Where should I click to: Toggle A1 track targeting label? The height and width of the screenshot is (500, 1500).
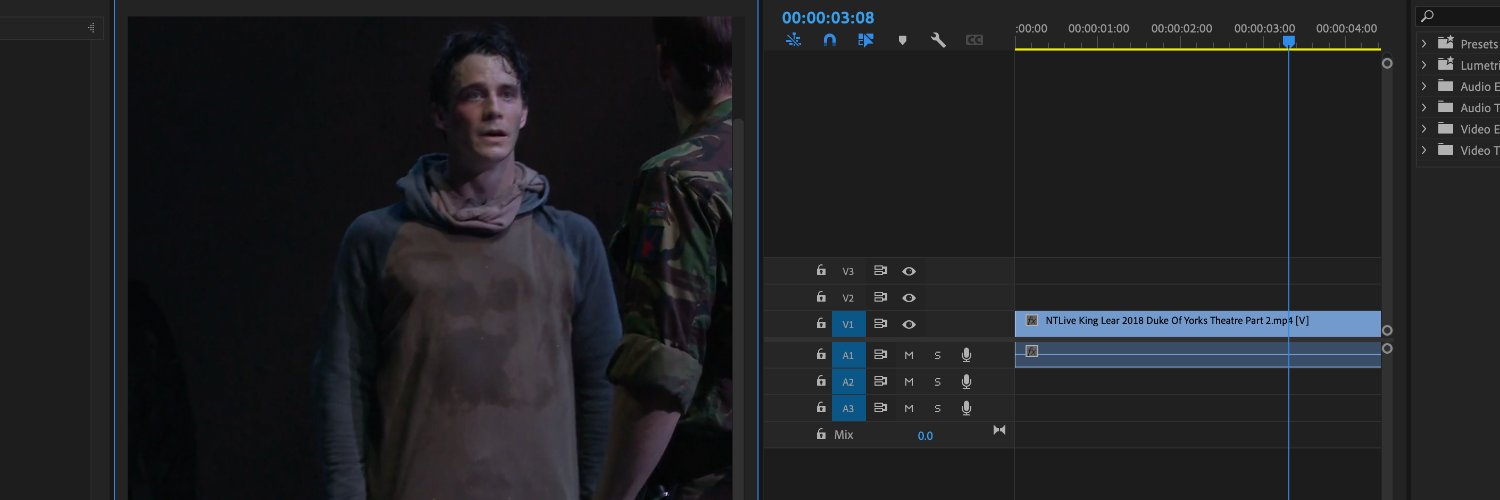tap(849, 354)
